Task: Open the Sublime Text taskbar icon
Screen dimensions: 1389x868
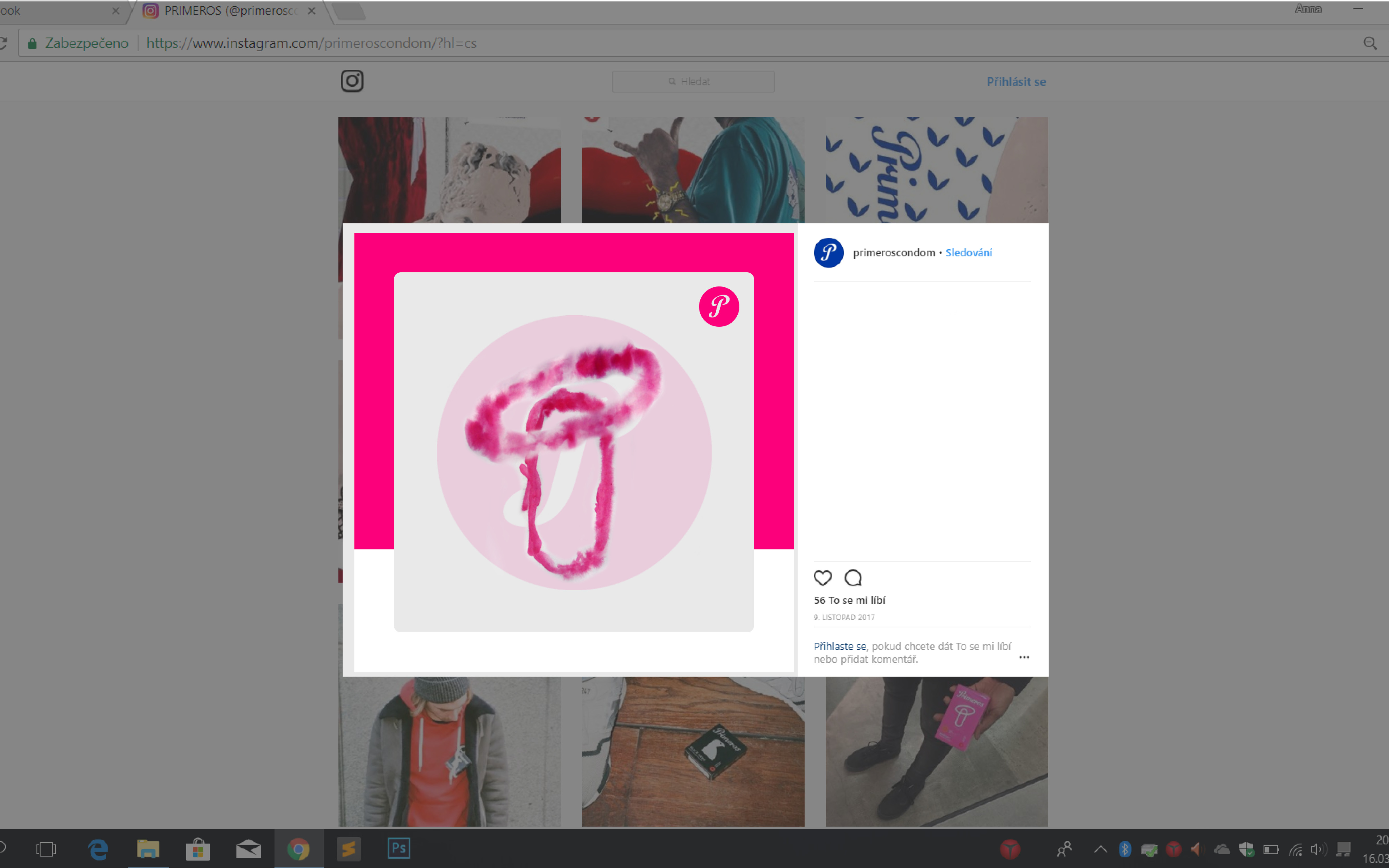Action: 348,848
